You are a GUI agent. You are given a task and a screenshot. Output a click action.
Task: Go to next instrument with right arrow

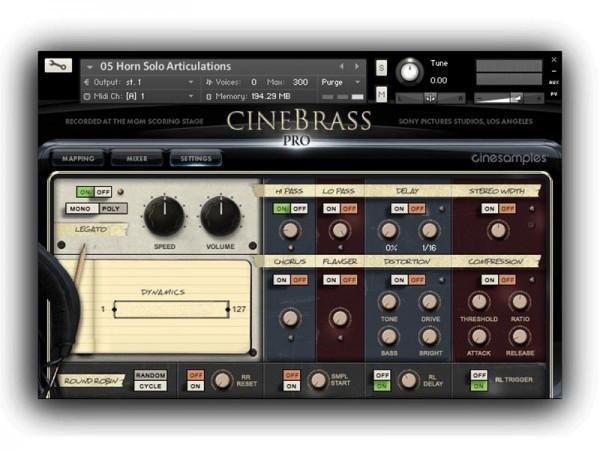[x=357, y=67]
